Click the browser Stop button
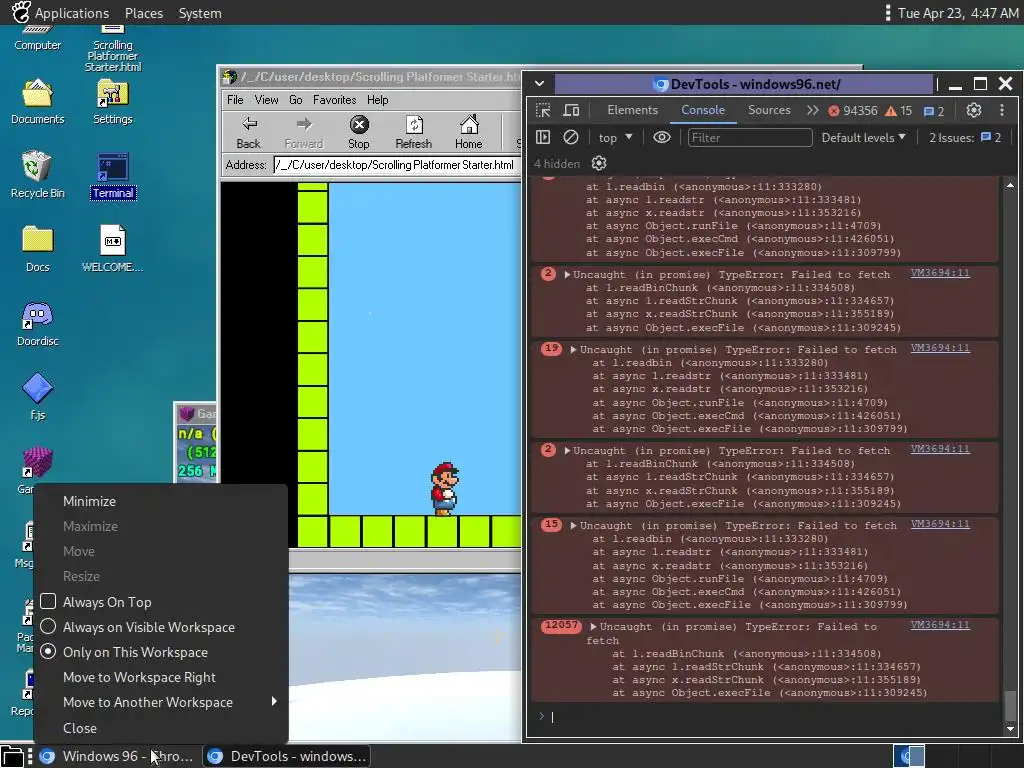 pyautogui.click(x=359, y=132)
